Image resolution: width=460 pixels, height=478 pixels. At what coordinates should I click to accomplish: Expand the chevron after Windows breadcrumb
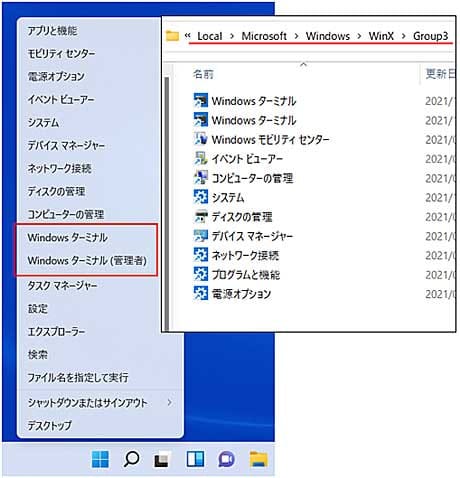click(x=359, y=36)
